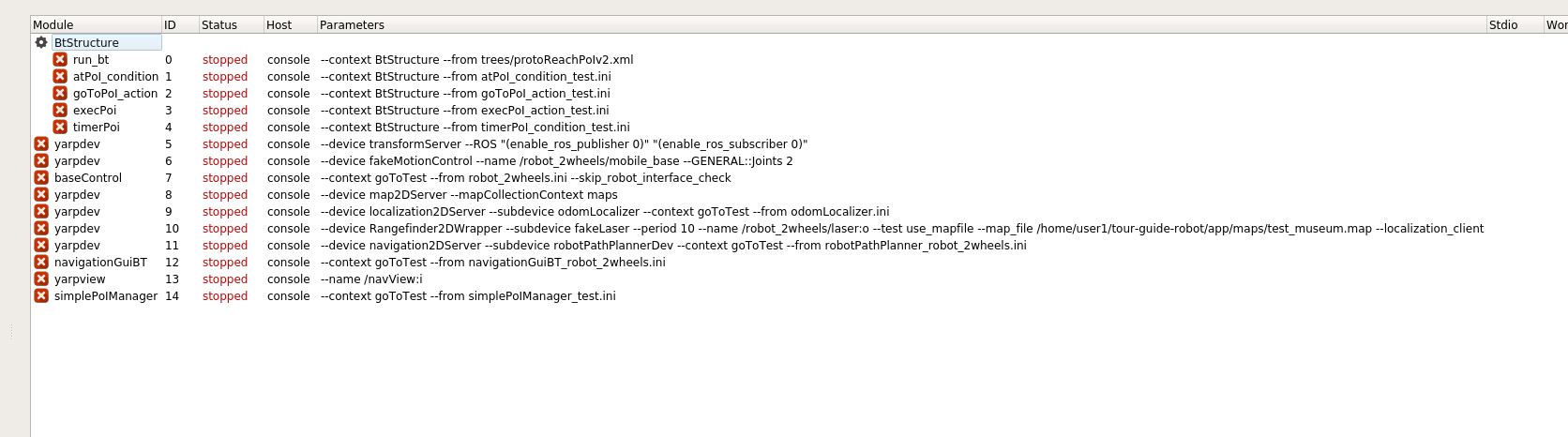This screenshot has width=1568, height=437.
Task: Click parameters with timerPoI_condition_test.ini
Action: (x=475, y=127)
